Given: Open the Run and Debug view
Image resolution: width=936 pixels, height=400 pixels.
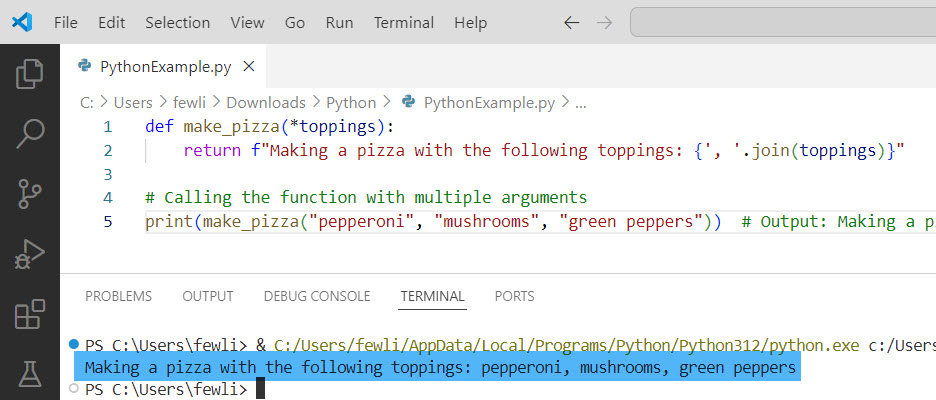Looking at the screenshot, I should pyautogui.click(x=30, y=254).
